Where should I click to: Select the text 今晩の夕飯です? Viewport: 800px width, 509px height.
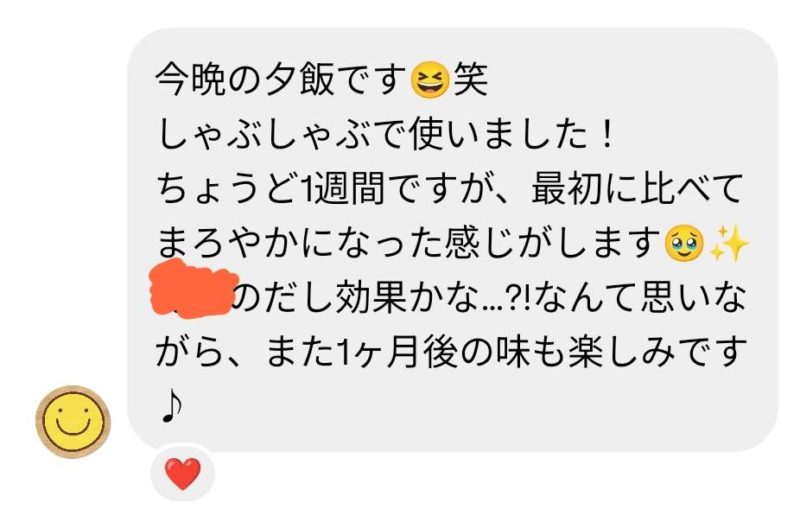(x=282, y=81)
